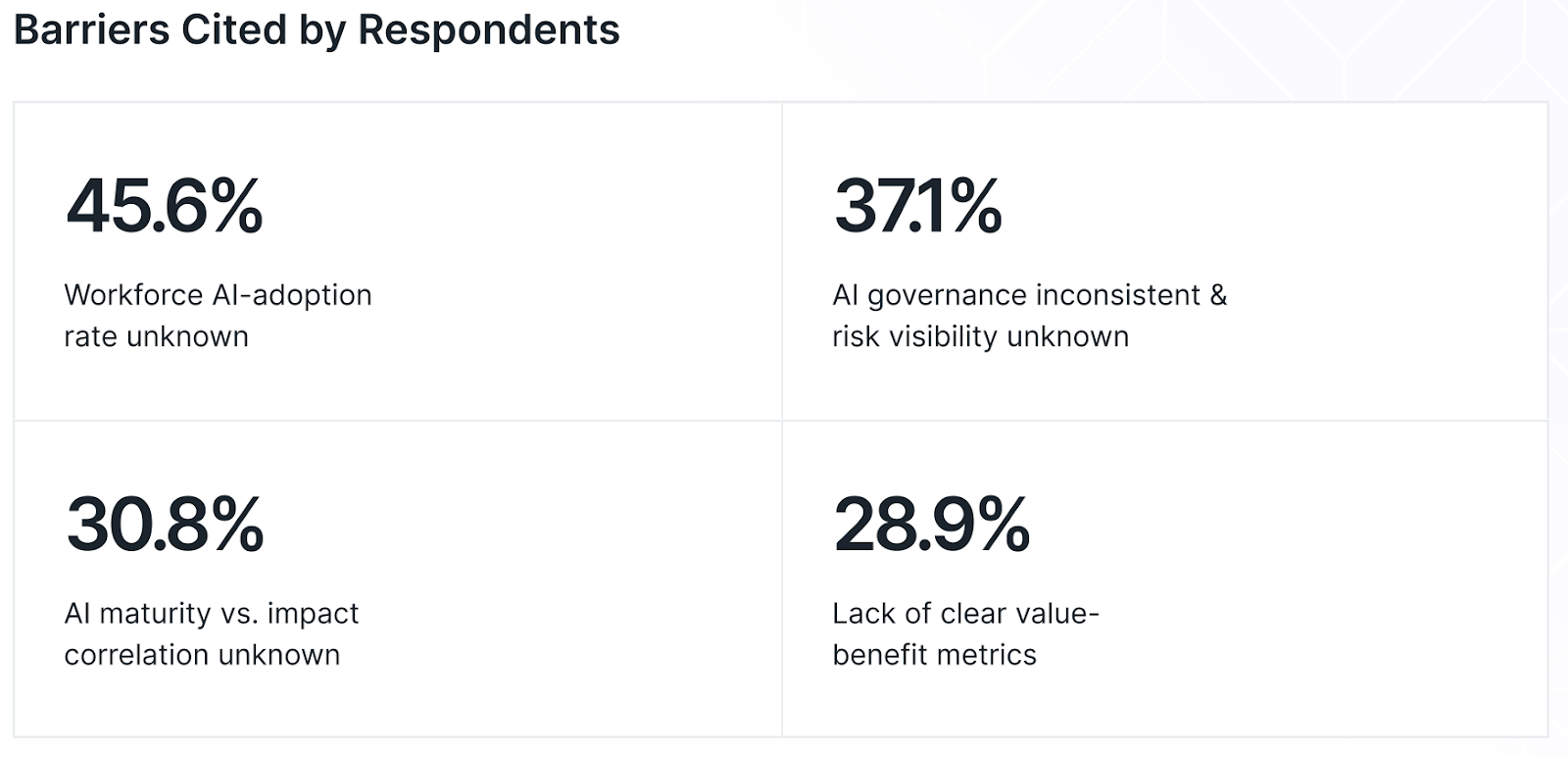
Task: Click the "AI governance inconsistent &" text line
Action: (1029, 295)
